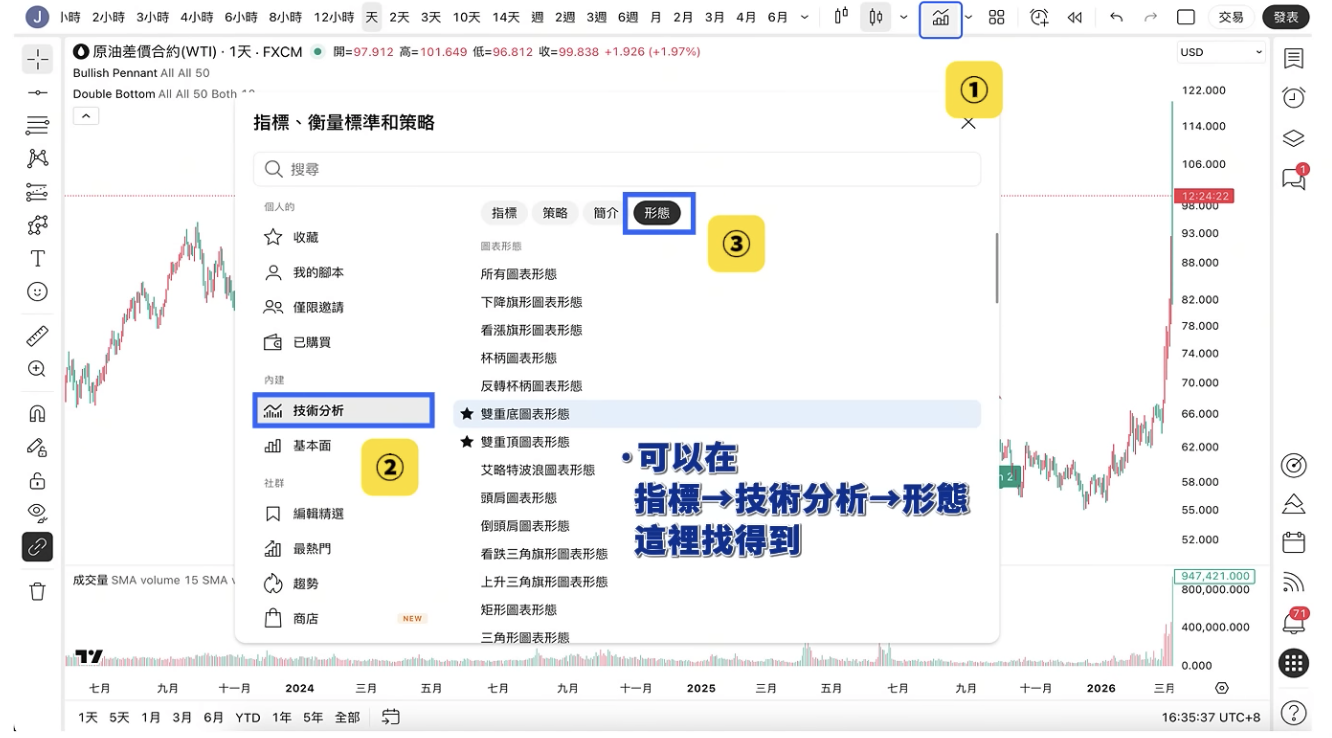The image size is (1332, 738).
Task: Open the chevron beside the indicators icon
Action: [x=968, y=17]
